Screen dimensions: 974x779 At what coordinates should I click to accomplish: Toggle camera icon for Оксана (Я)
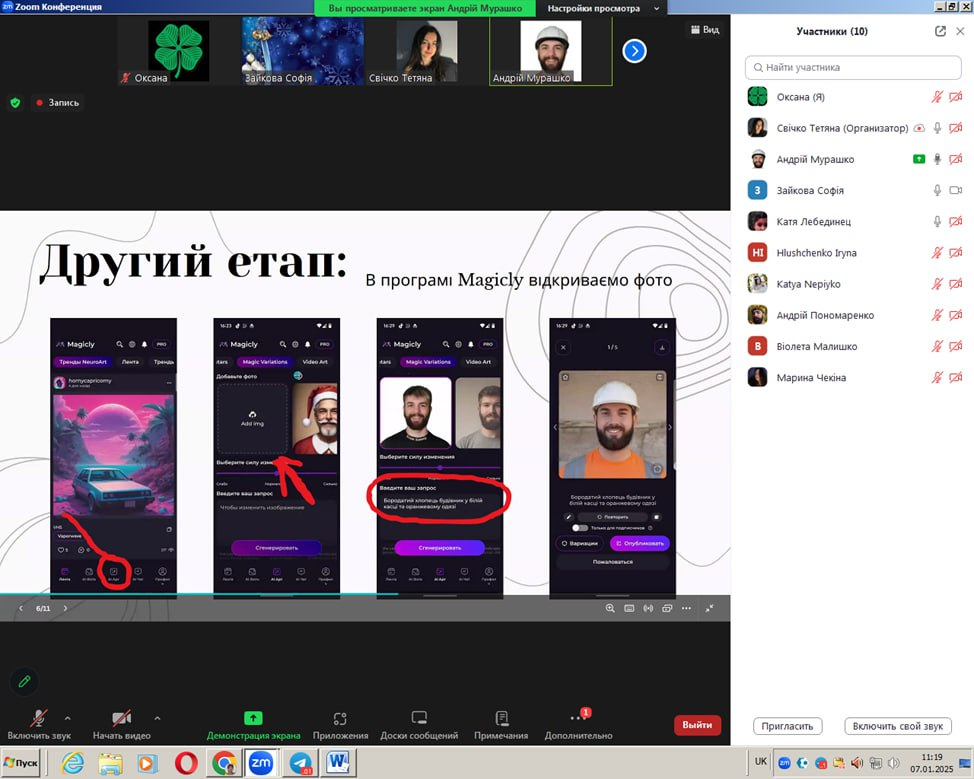956,97
